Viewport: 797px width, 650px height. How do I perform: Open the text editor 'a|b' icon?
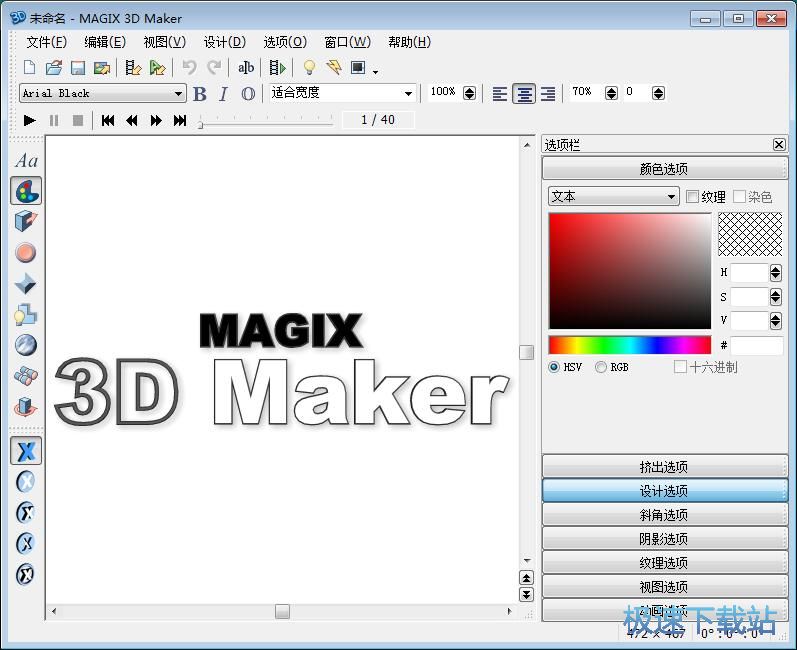246,67
